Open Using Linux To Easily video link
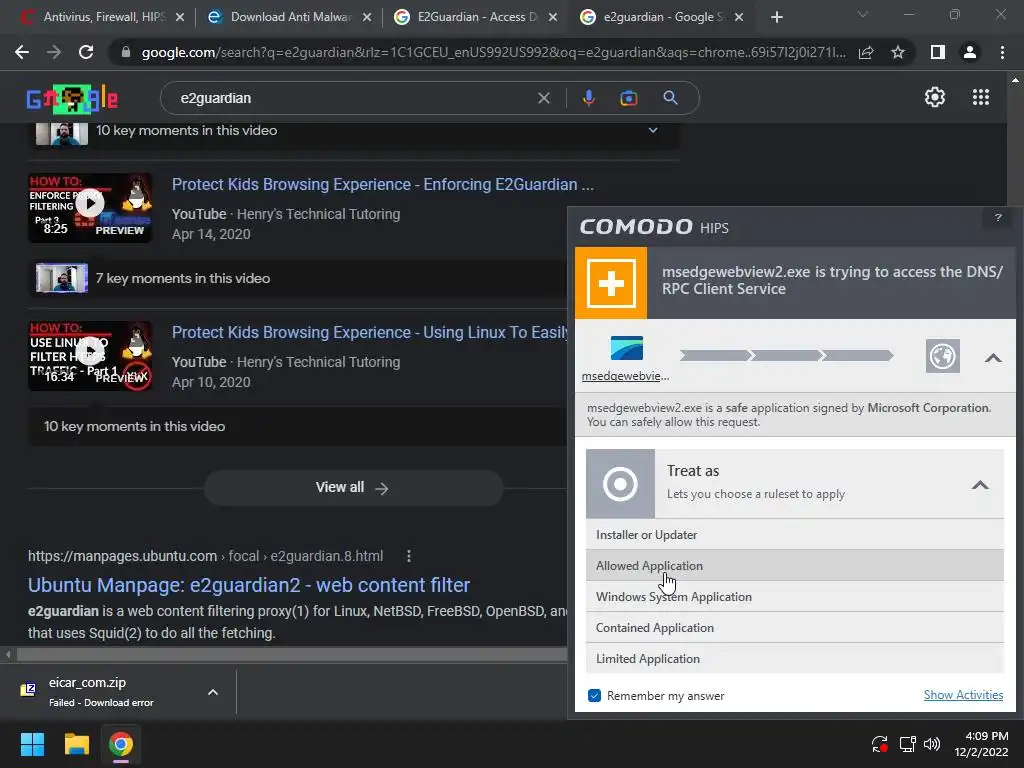The width and height of the screenshot is (1024, 768). [369, 332]
